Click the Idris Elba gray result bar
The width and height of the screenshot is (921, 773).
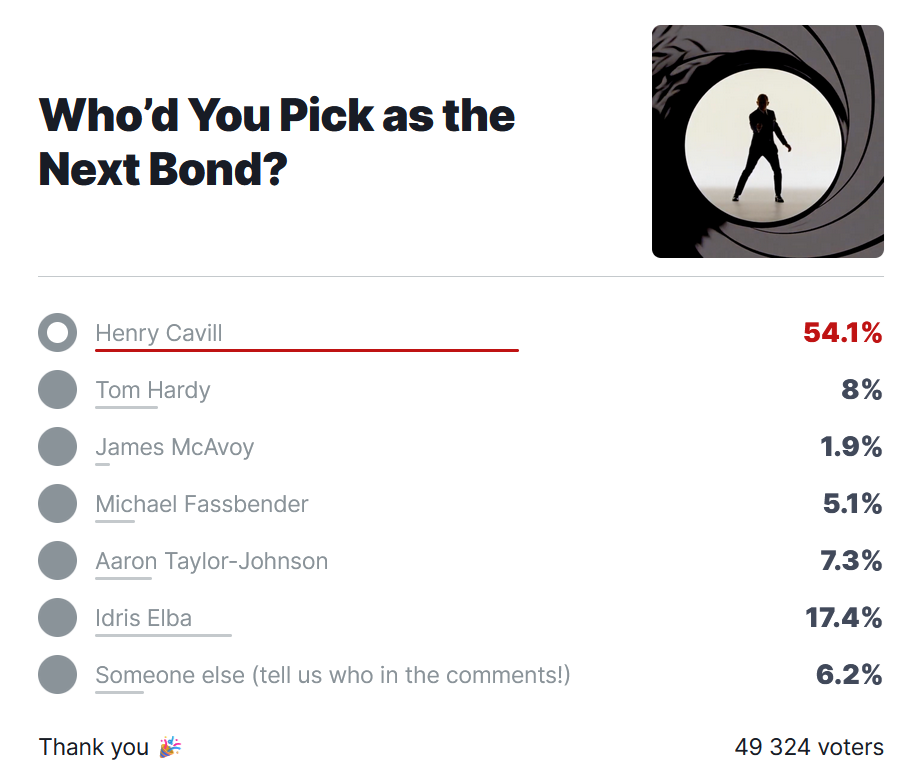[163, 635]
